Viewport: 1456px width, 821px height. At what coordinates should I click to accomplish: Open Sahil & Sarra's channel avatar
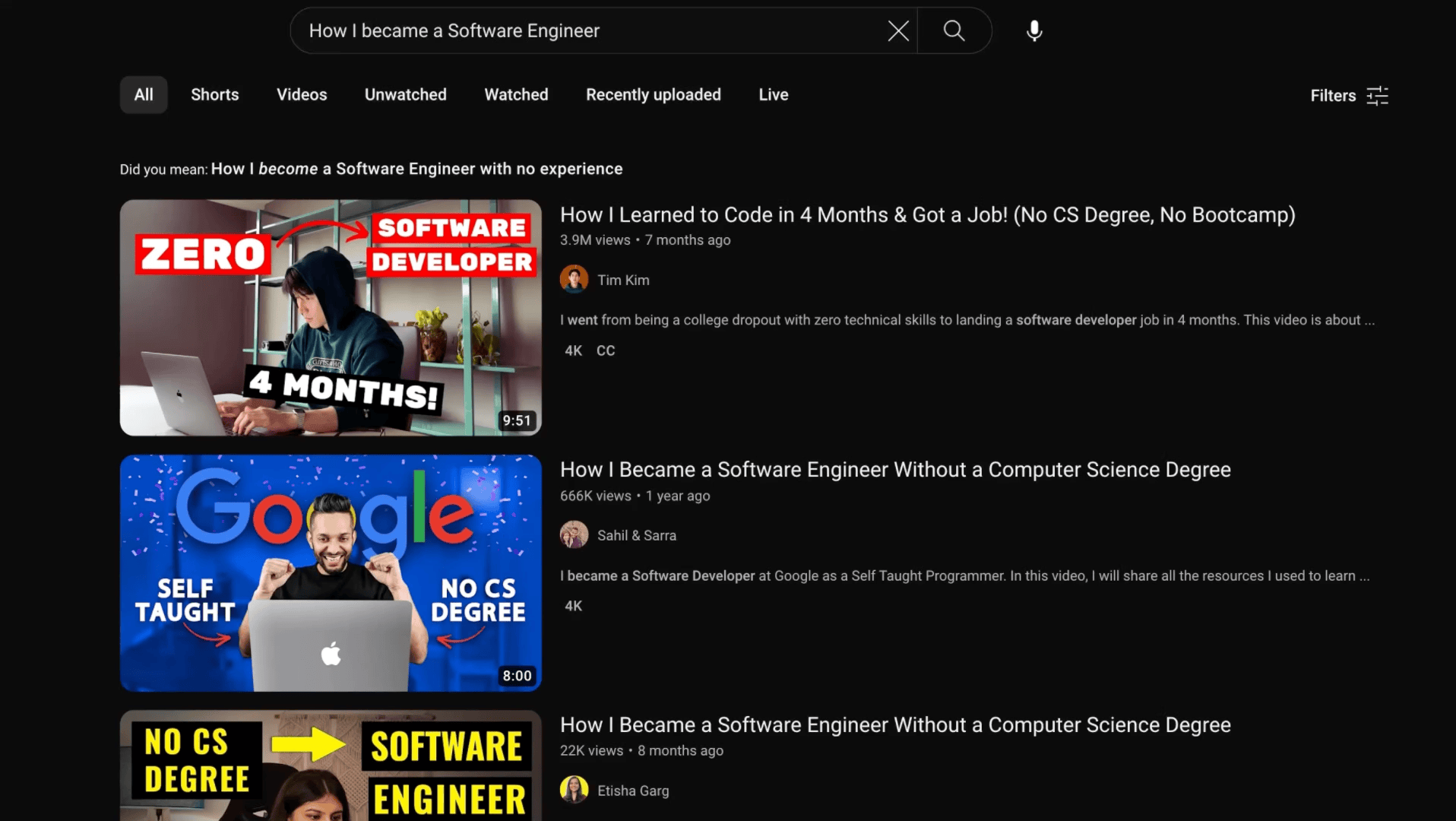574,535
